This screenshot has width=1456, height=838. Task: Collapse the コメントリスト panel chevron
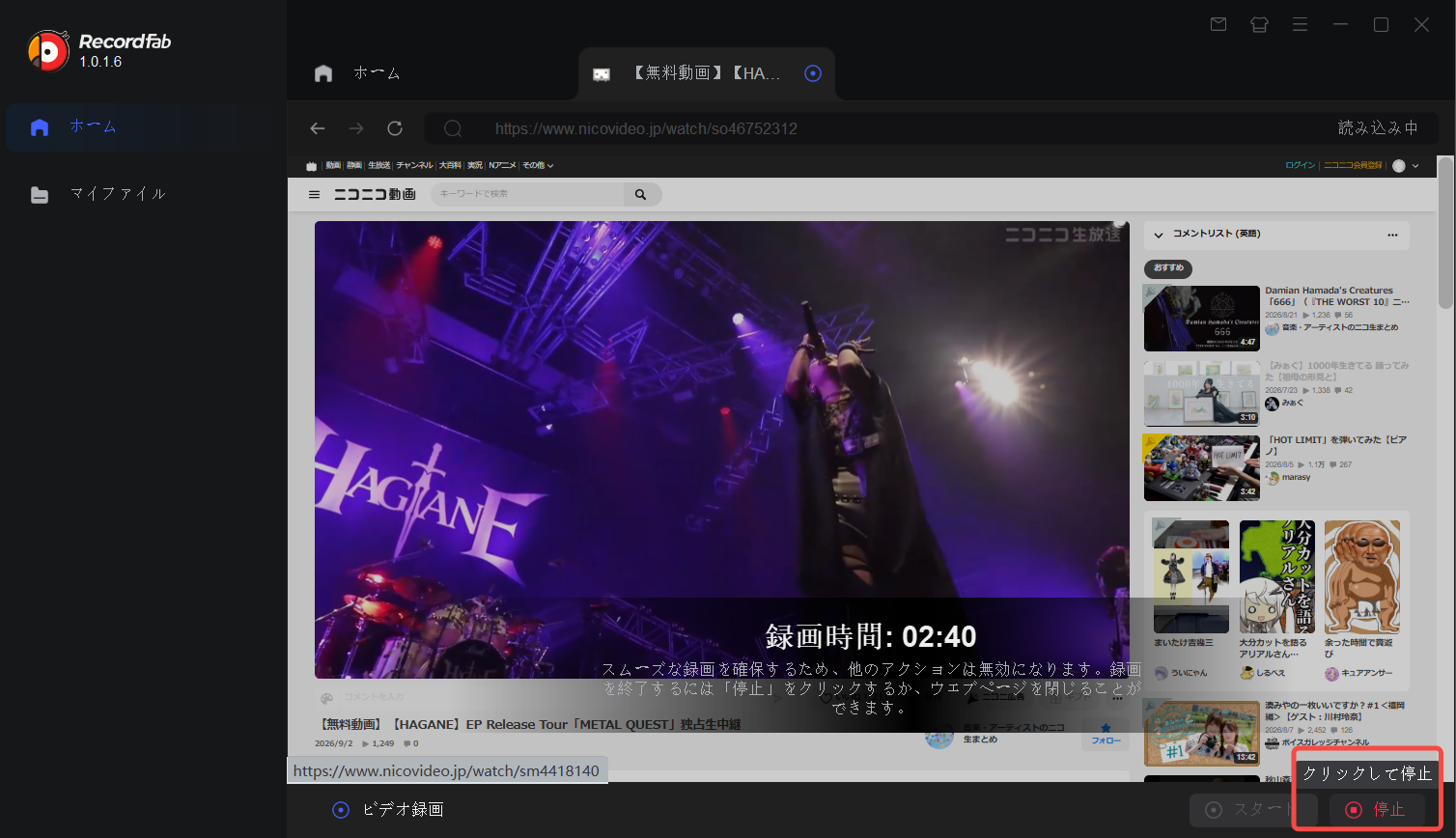[x=1159, y=235]
